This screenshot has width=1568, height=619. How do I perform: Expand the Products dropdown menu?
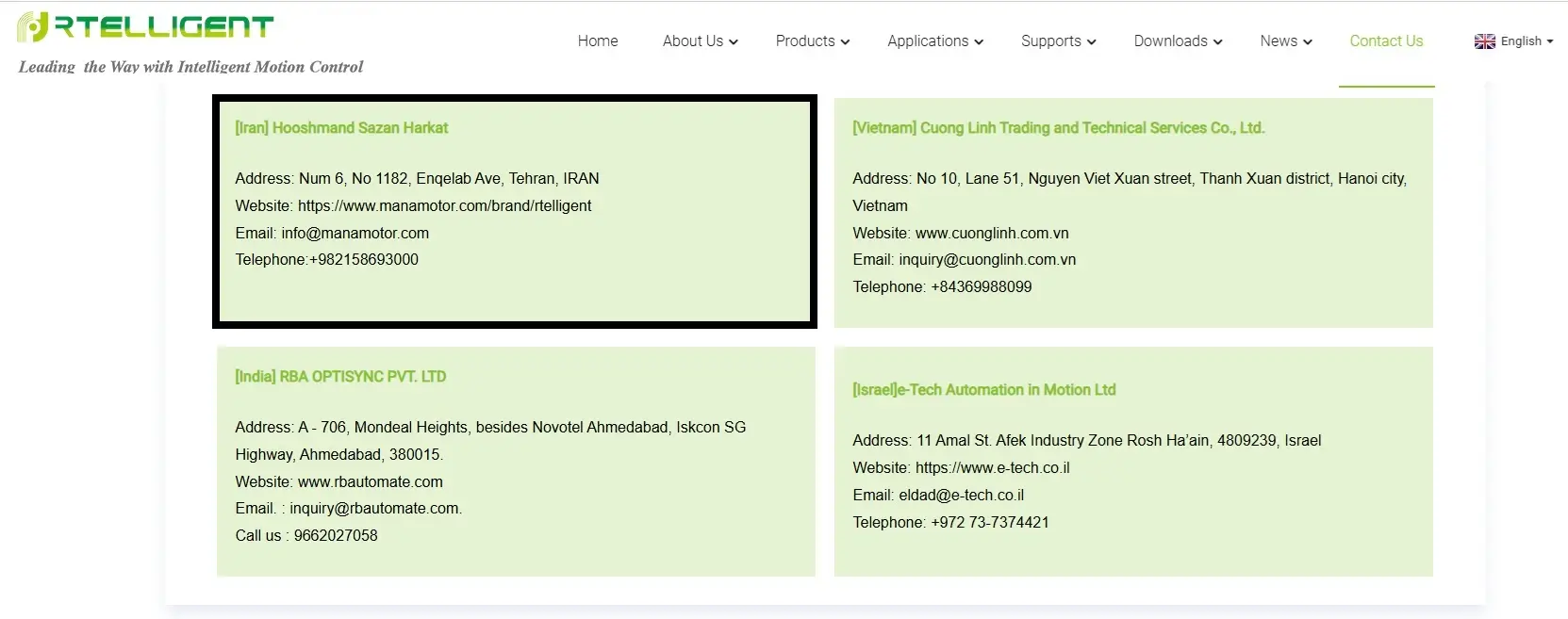click(813, 41)
